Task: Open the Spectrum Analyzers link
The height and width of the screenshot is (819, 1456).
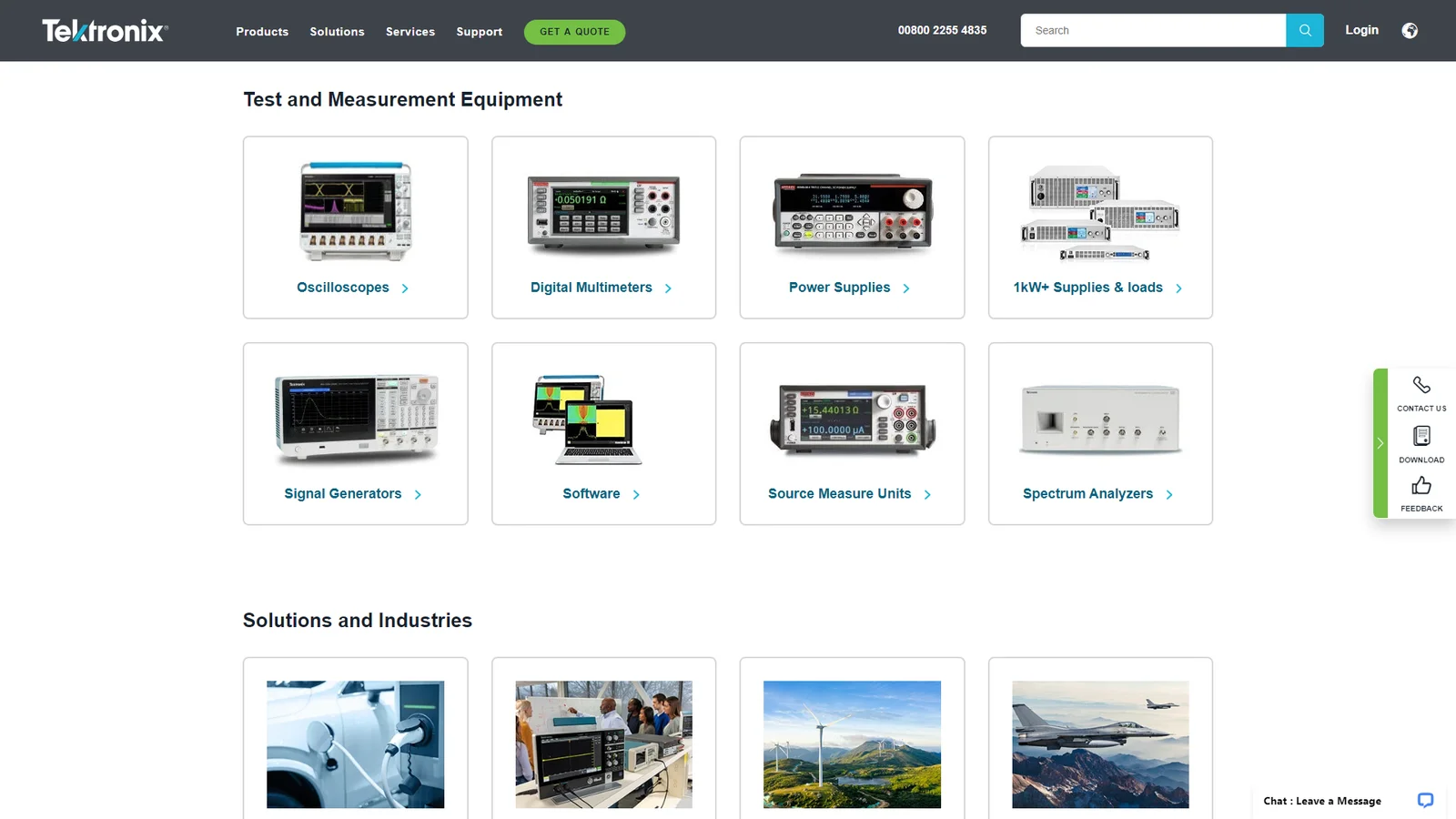Action: coord(1088,494)
